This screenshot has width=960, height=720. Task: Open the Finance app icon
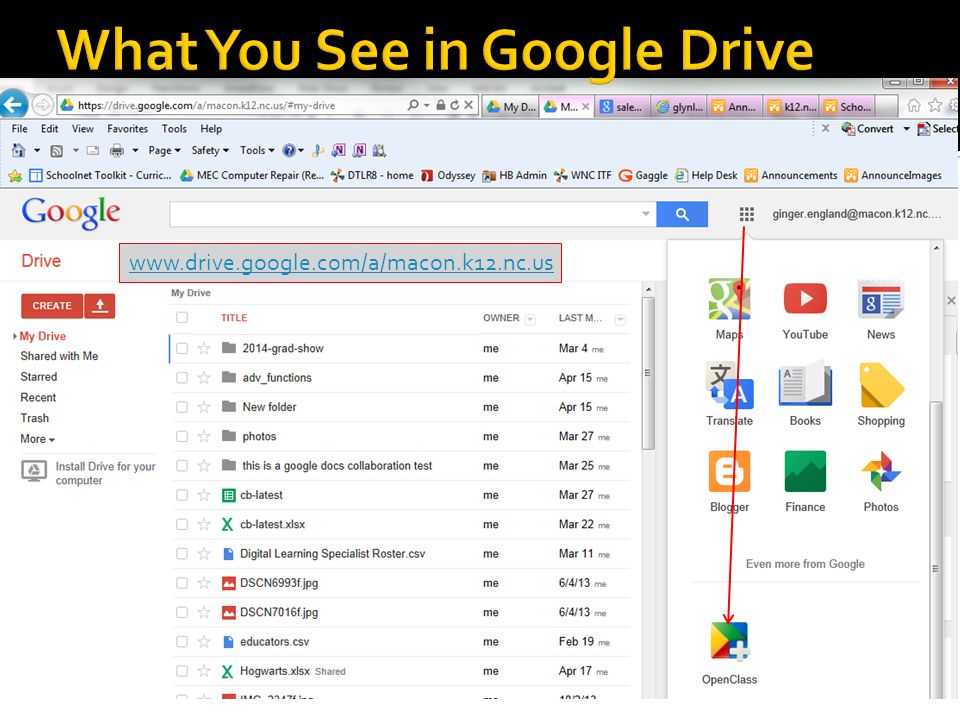coord(805,471)
